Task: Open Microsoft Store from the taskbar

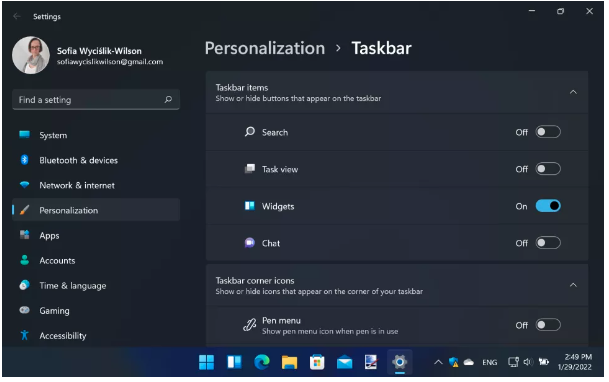Action: (317, 363)
